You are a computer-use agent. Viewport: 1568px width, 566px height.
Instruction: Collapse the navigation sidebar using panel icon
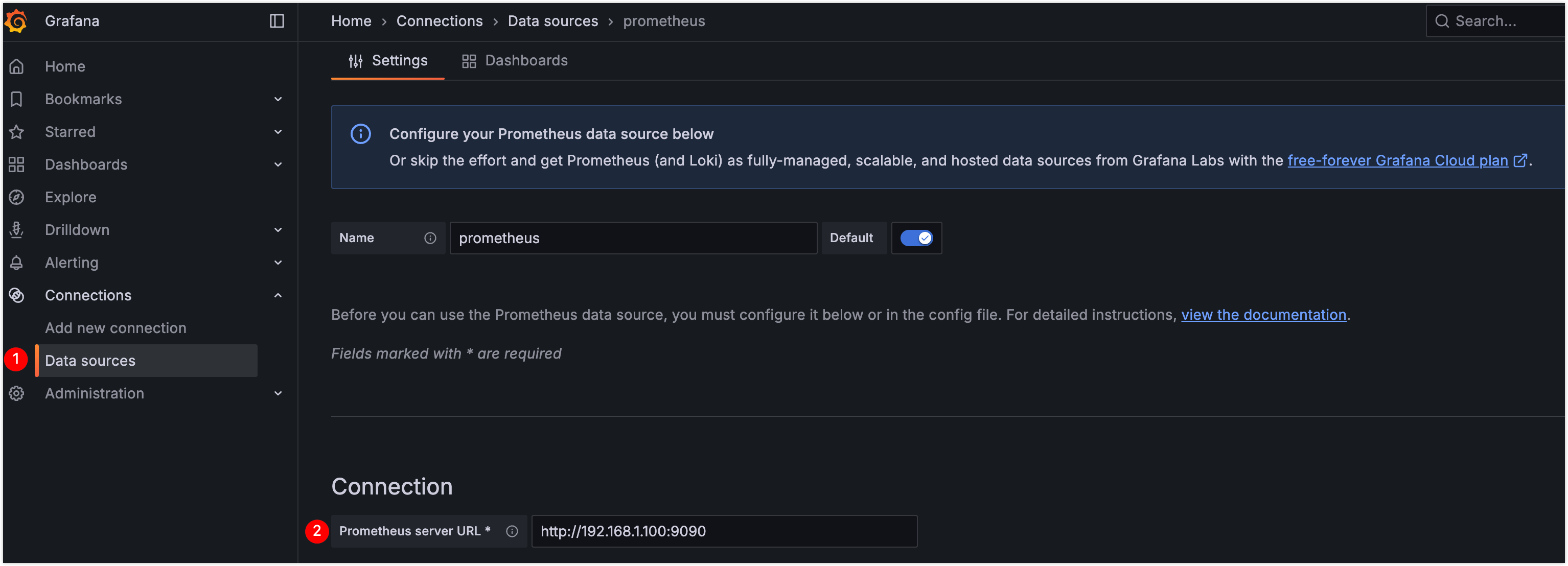click(x=277, y=20)
